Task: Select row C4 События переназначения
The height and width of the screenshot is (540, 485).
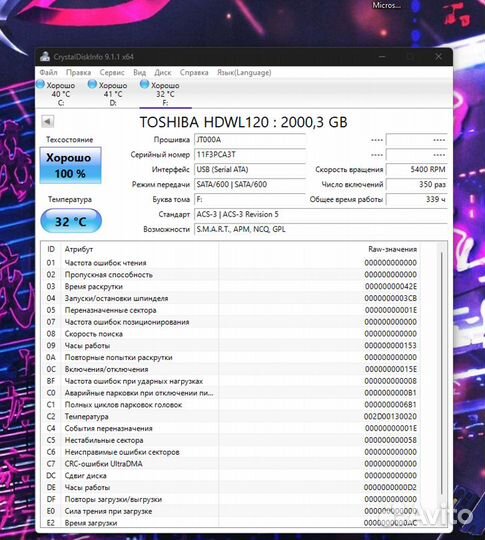Action: pyautogui.click(x=231, y=428)
